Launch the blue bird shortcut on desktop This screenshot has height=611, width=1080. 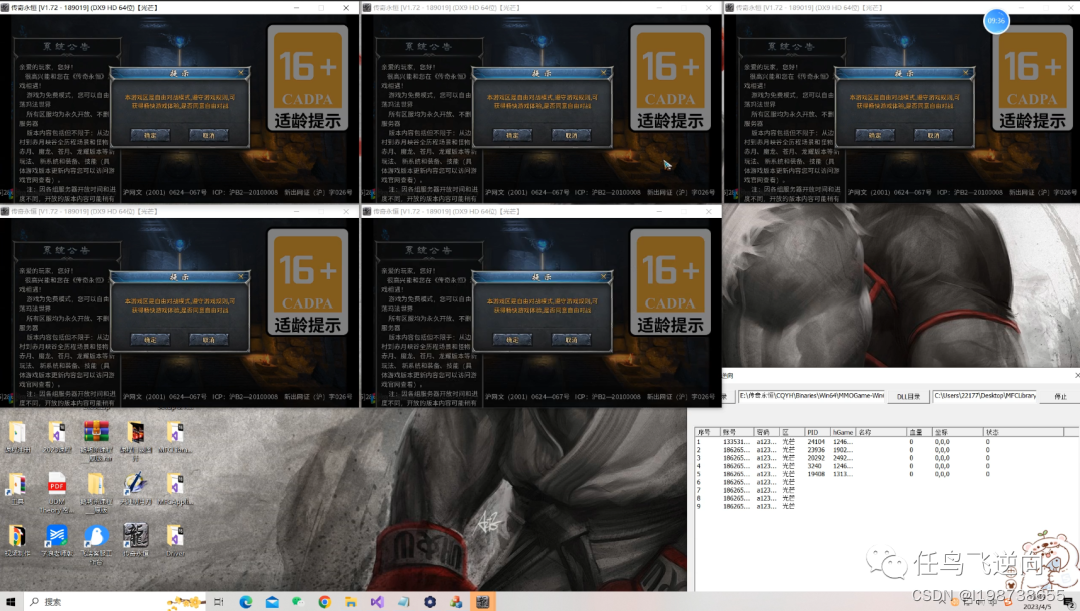pos(96,537)
